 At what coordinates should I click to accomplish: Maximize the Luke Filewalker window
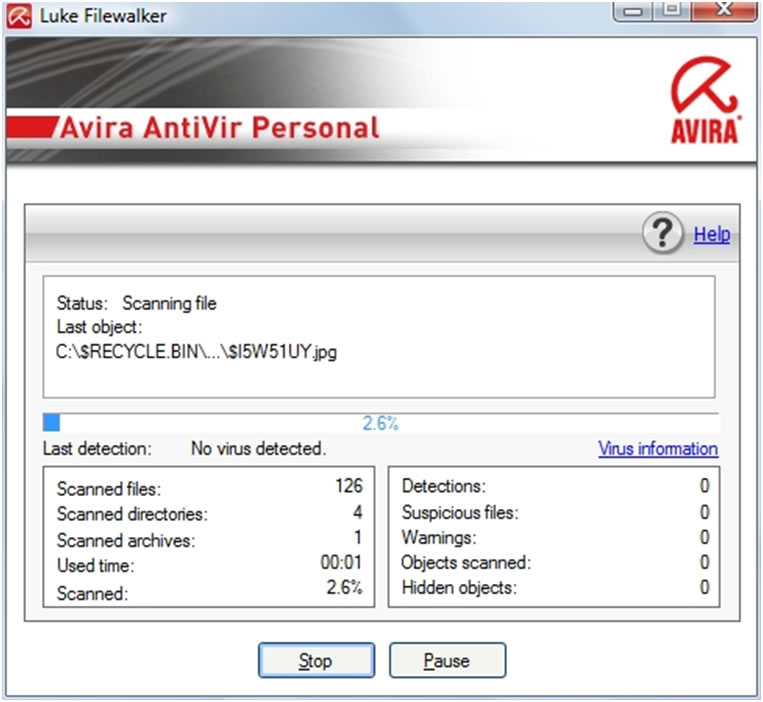(x=672, y=11)
